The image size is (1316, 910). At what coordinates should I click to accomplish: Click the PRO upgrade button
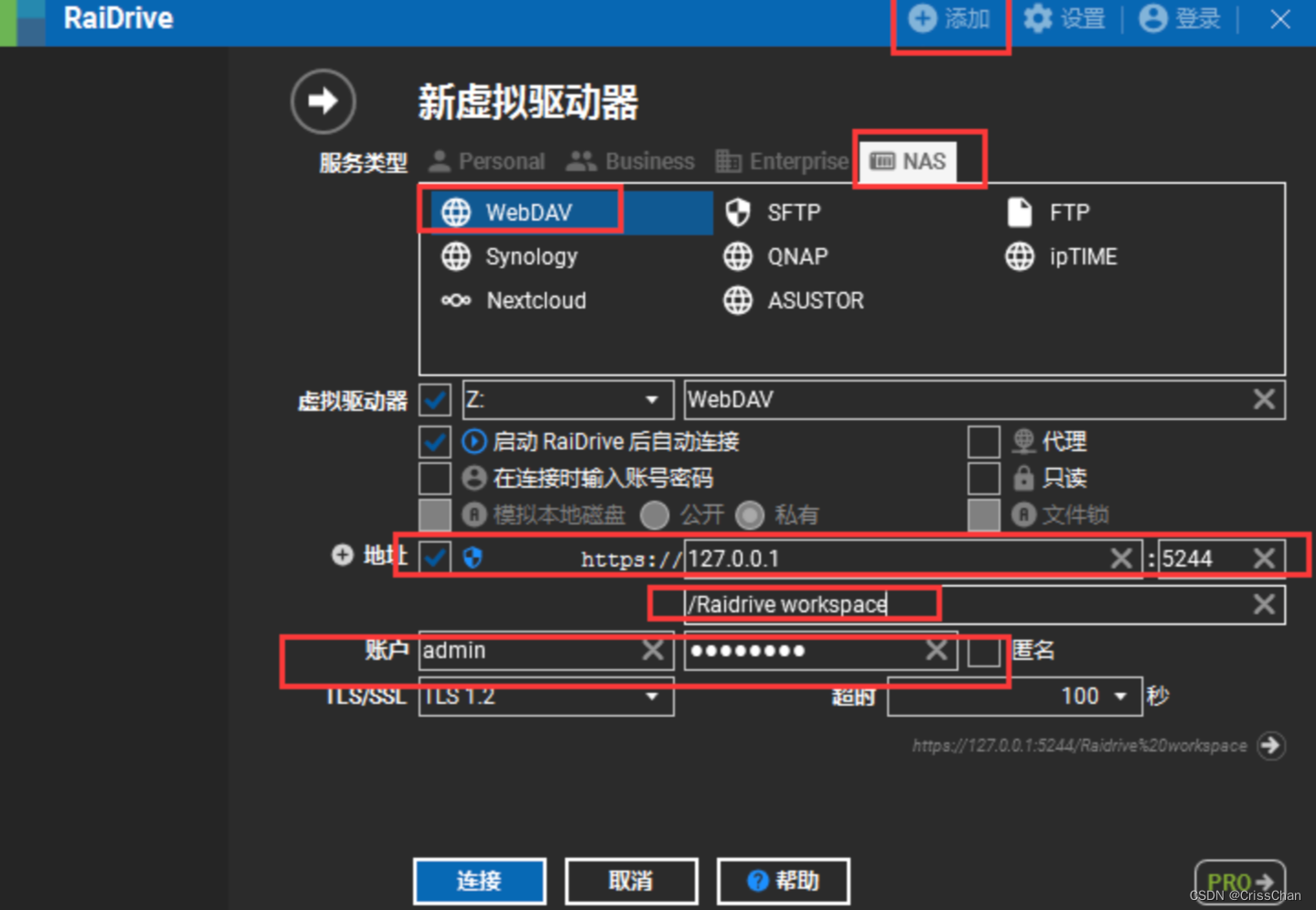[1240, 881]
